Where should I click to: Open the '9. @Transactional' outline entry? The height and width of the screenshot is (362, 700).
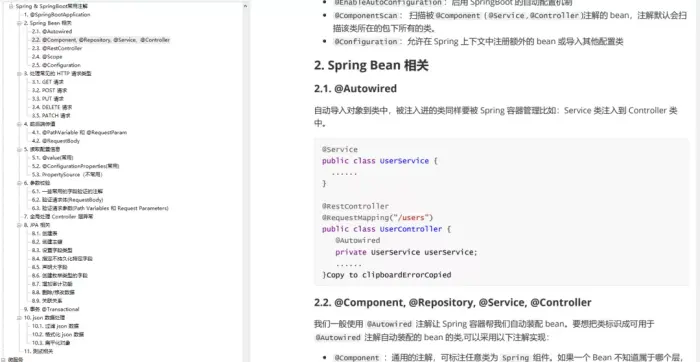51,309
